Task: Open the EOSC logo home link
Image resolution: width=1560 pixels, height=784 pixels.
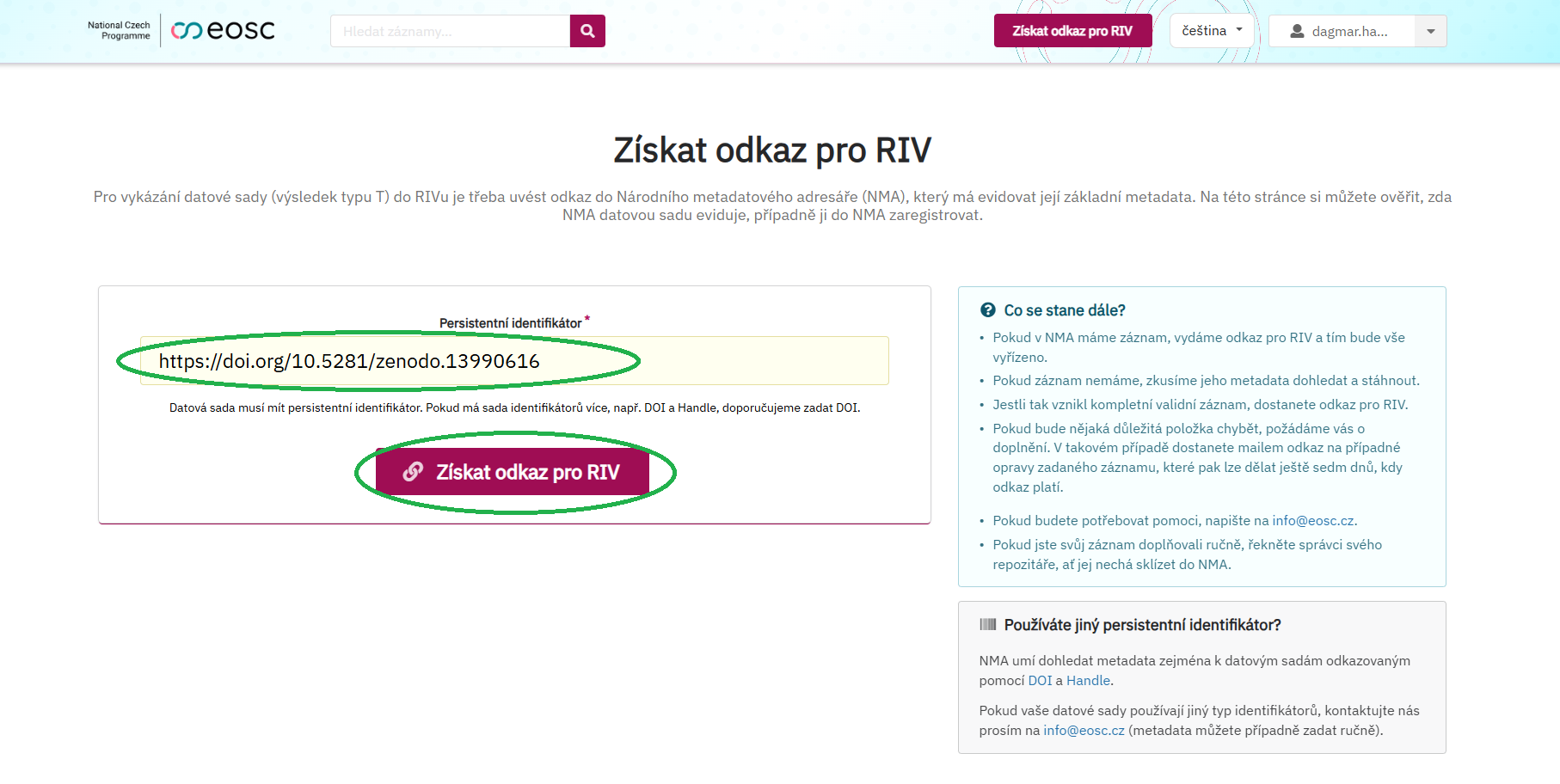Action: pyautogui.click(x=223, y=31)
